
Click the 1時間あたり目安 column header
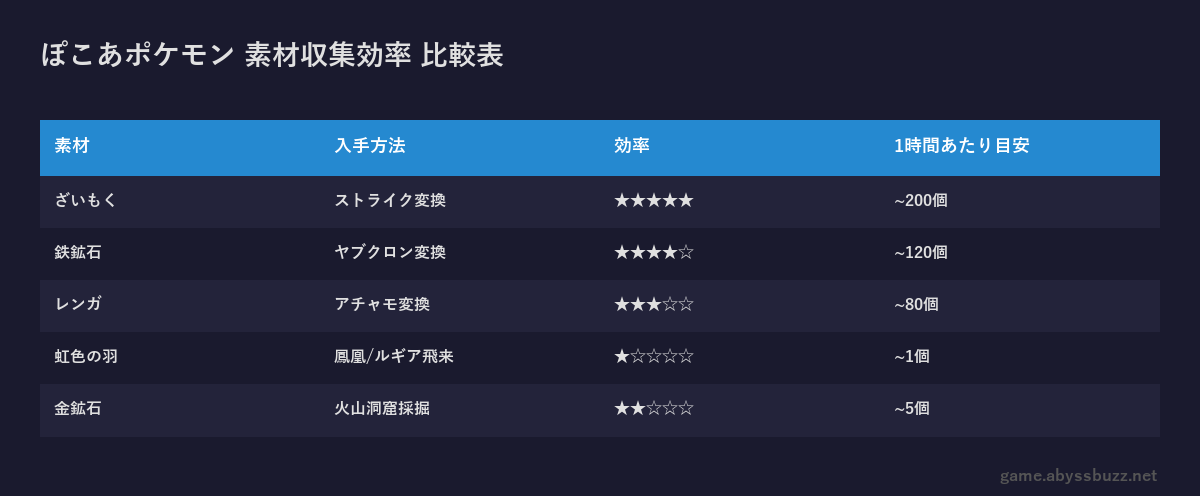coord(961,146)
